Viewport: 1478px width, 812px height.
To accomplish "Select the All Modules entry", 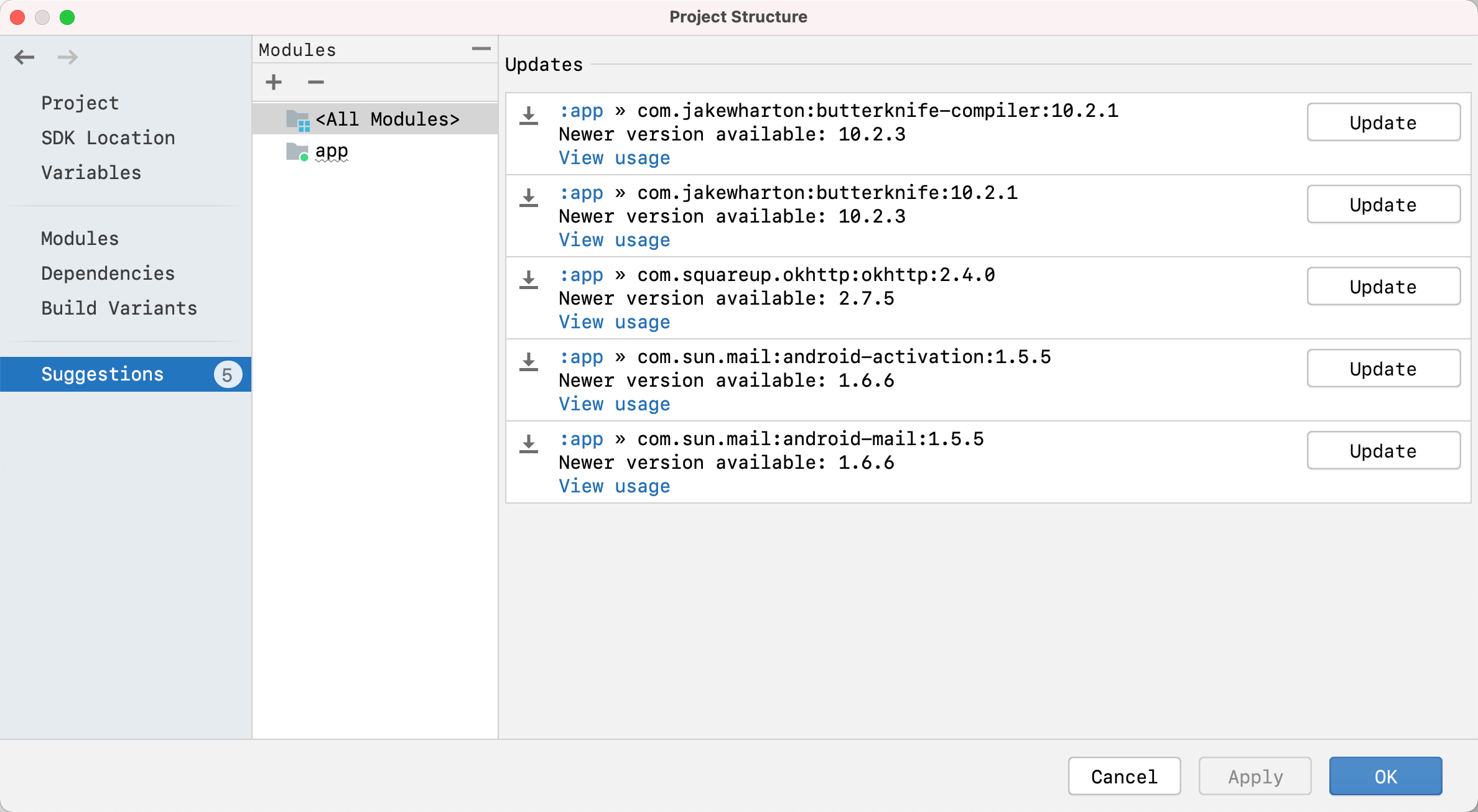I will [387, 119].
